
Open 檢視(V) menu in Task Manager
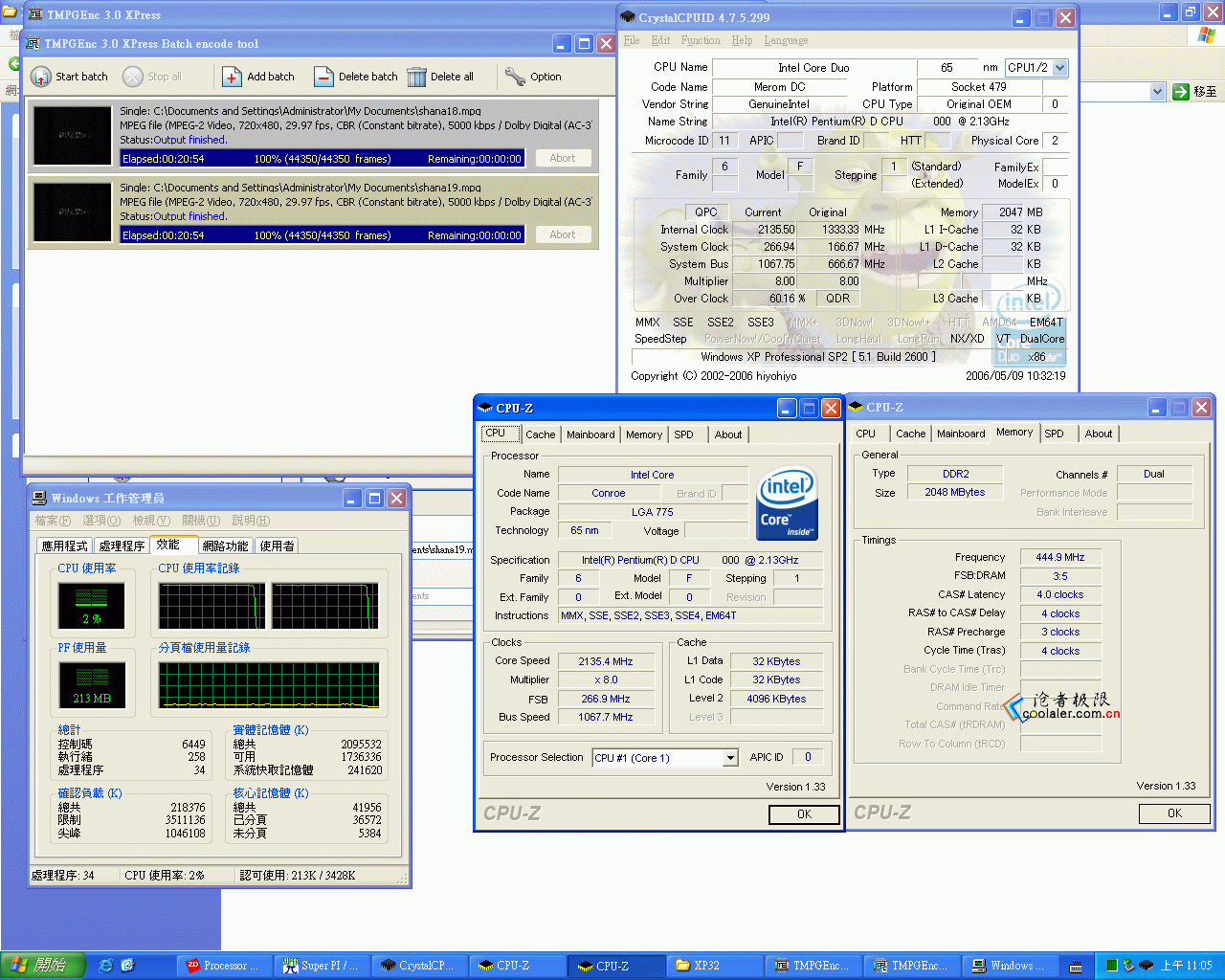click(151, 521)
